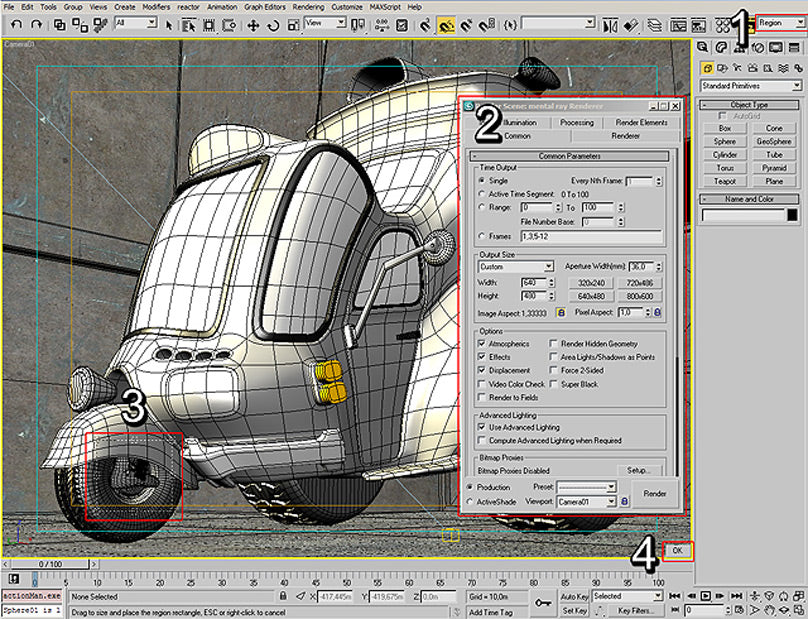Disable the Atmospherics checkbox

click(x=481, y=342)
